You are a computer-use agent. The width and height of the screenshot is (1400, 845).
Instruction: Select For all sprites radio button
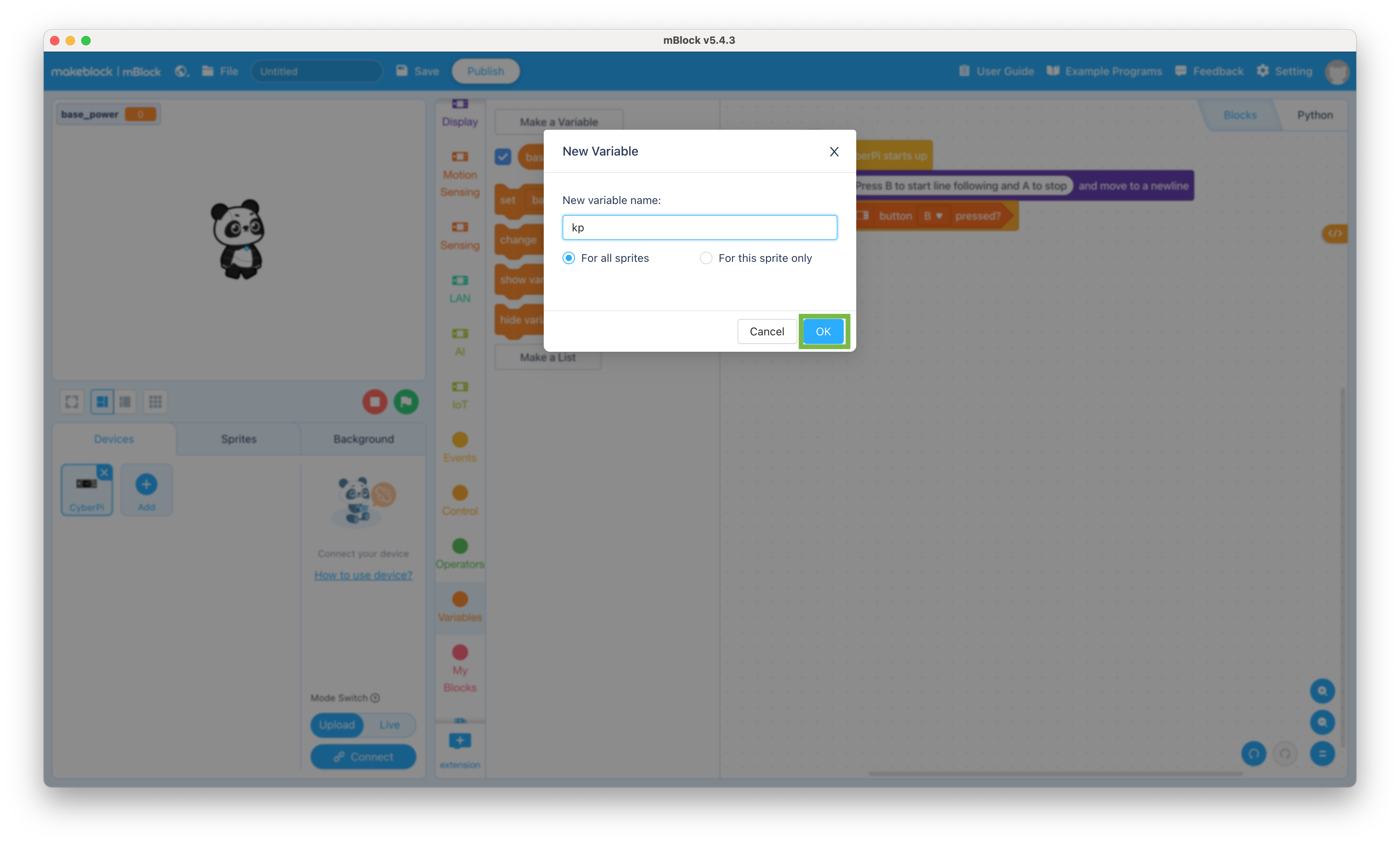click(x=568, y=258)
